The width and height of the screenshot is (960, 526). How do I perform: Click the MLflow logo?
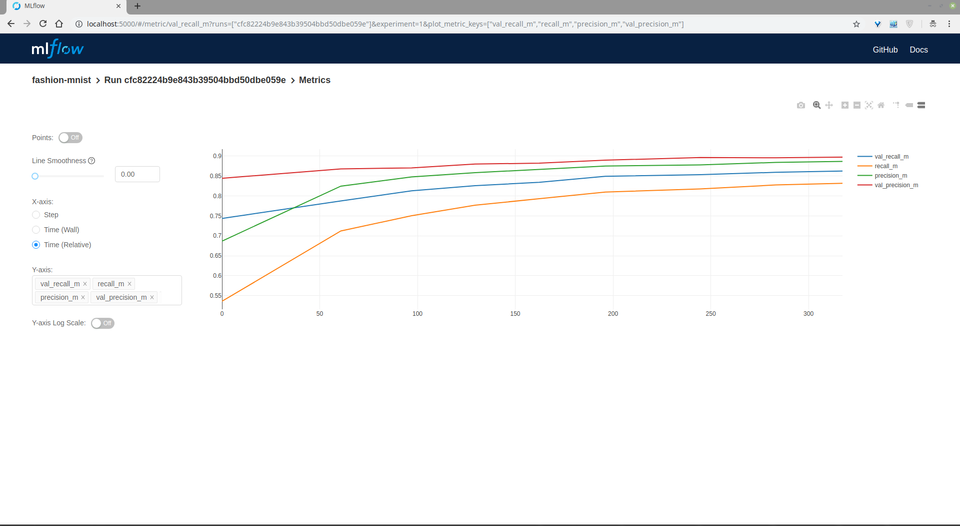coord(58,48)
